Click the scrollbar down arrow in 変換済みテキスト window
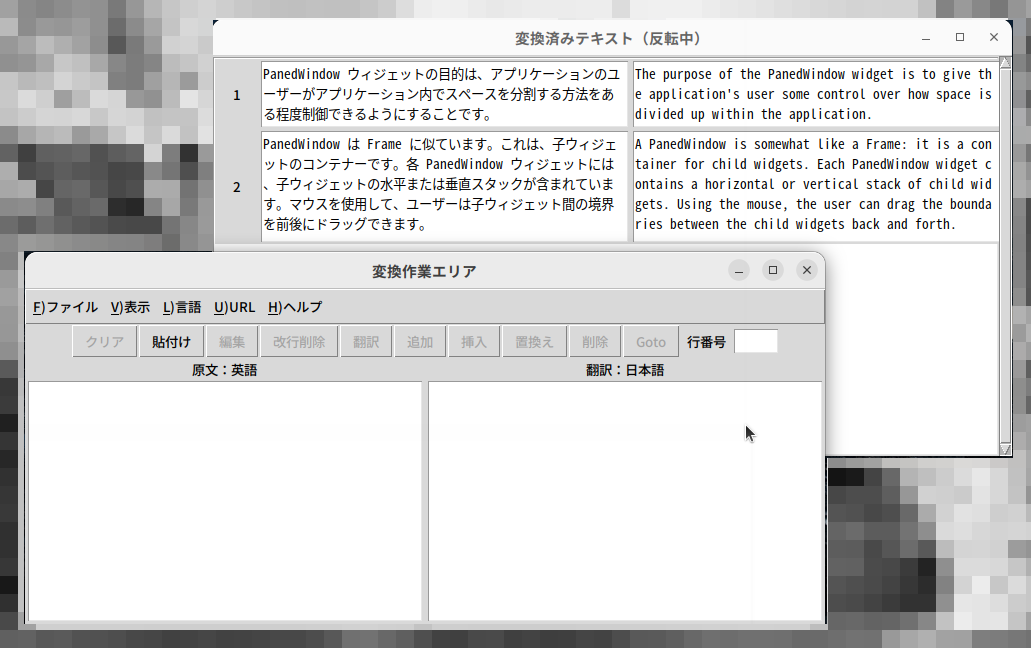 1005,449
